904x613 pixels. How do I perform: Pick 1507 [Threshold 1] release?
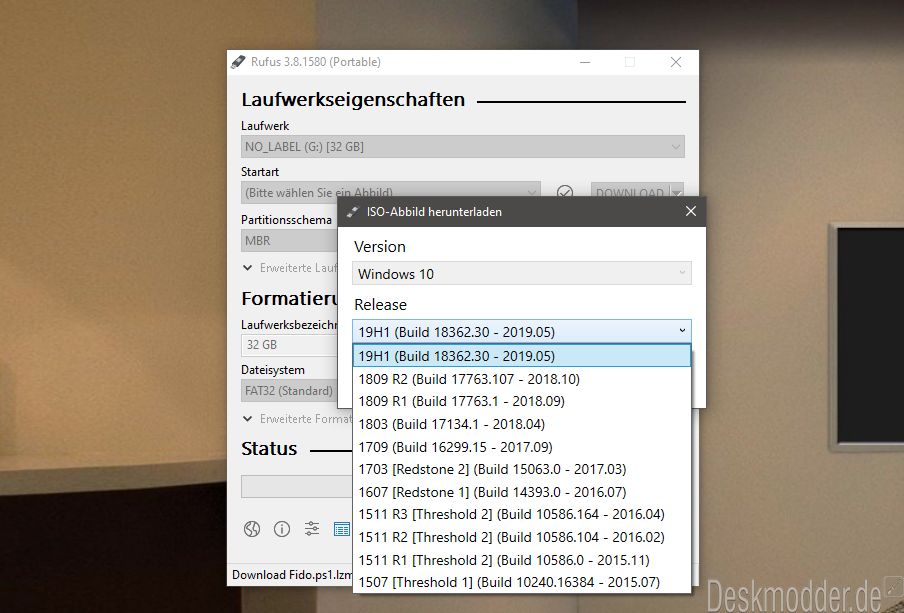(522, 582)
